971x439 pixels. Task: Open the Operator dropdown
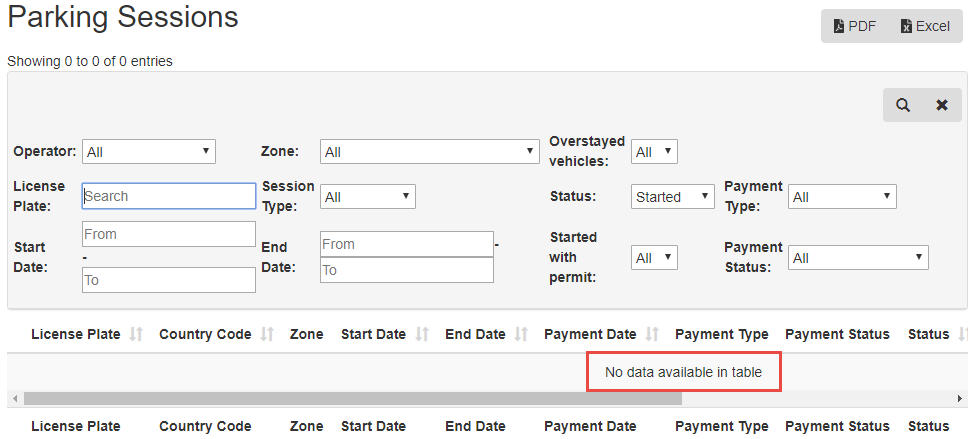149,152
